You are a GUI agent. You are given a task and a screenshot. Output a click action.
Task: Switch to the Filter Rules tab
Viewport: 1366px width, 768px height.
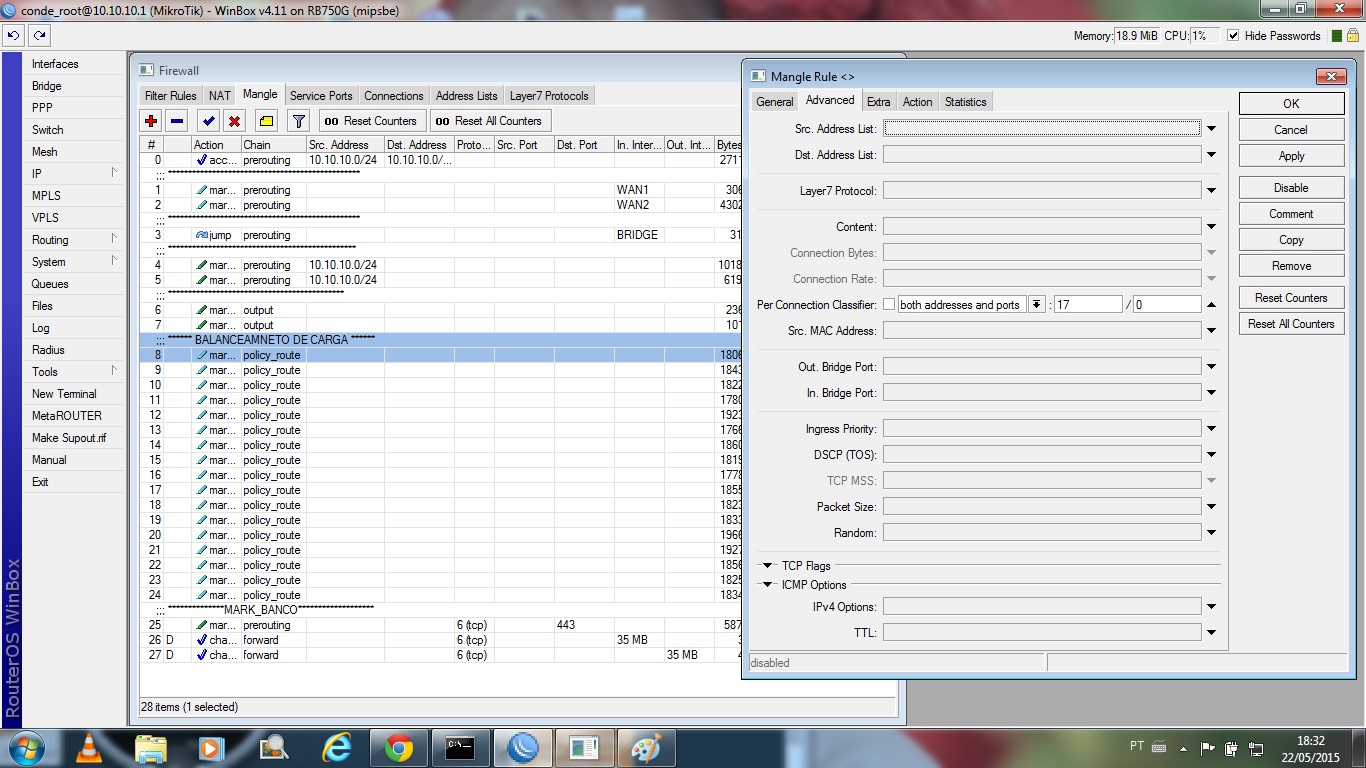pyautogui.click(x=171, y=96)
